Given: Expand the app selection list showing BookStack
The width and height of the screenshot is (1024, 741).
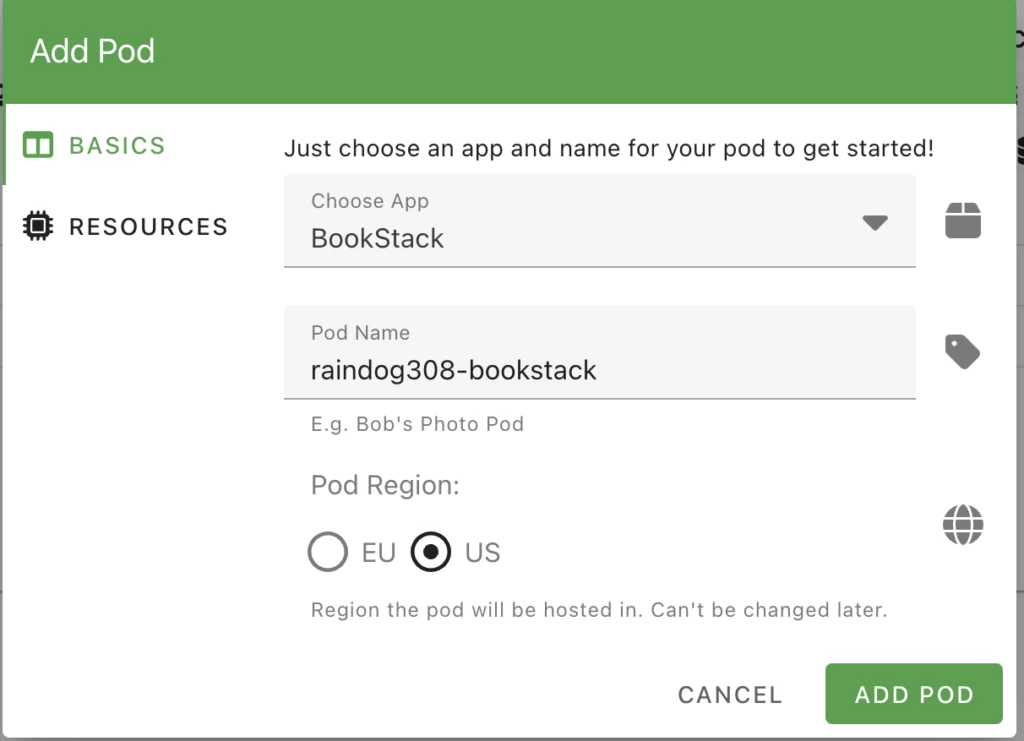Looking at the screenshot, I should click(x=875, y=224).
